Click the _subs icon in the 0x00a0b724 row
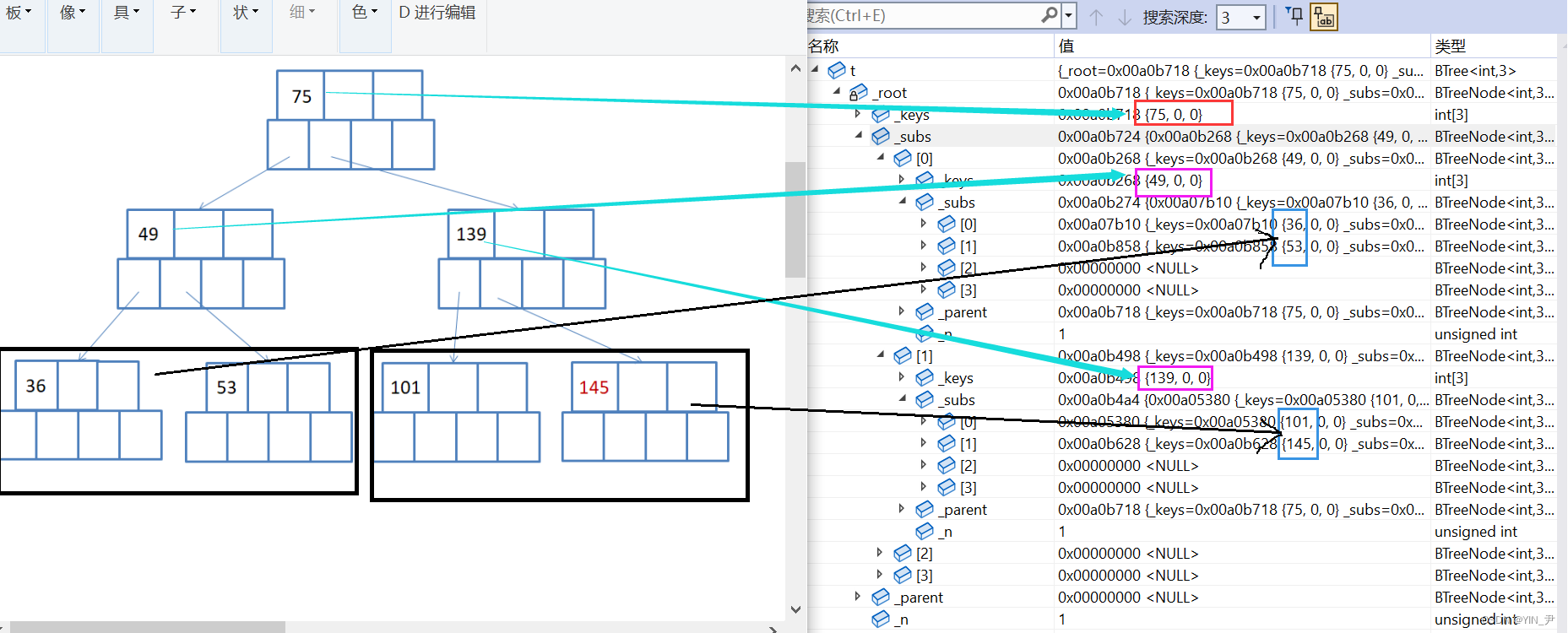 pos(881,136)
